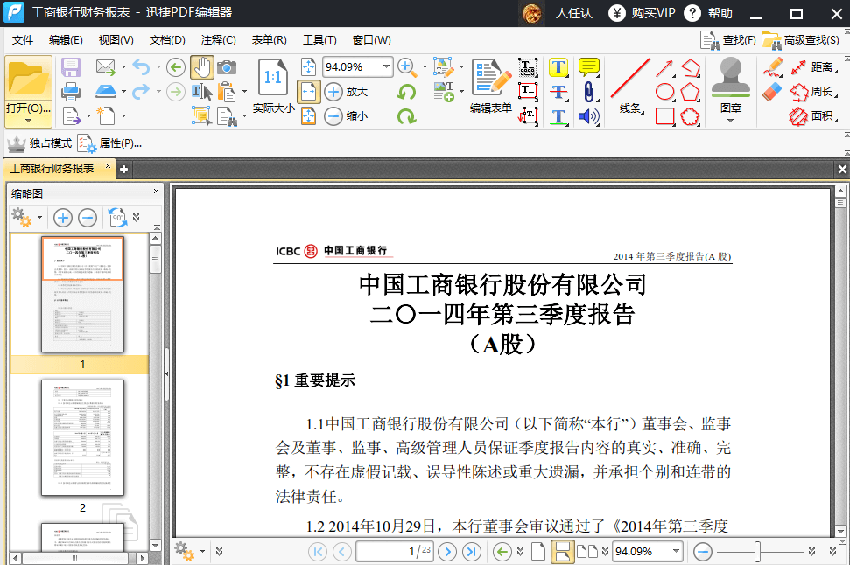Click the page number input field
This screenshot has height=565, width=850.
[x=395, y=551]
